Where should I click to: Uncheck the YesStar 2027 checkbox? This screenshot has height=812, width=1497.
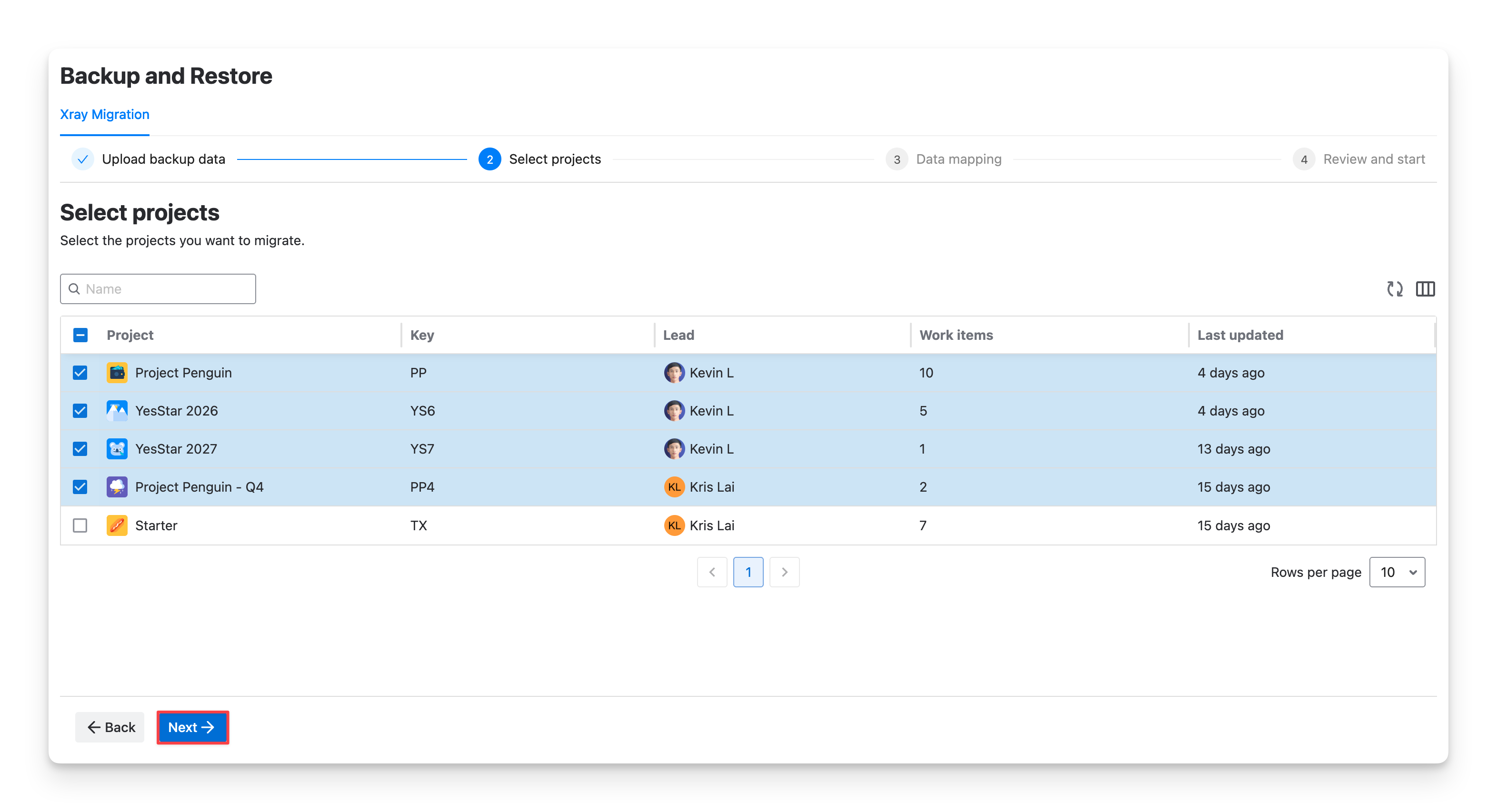coord(80,448)
